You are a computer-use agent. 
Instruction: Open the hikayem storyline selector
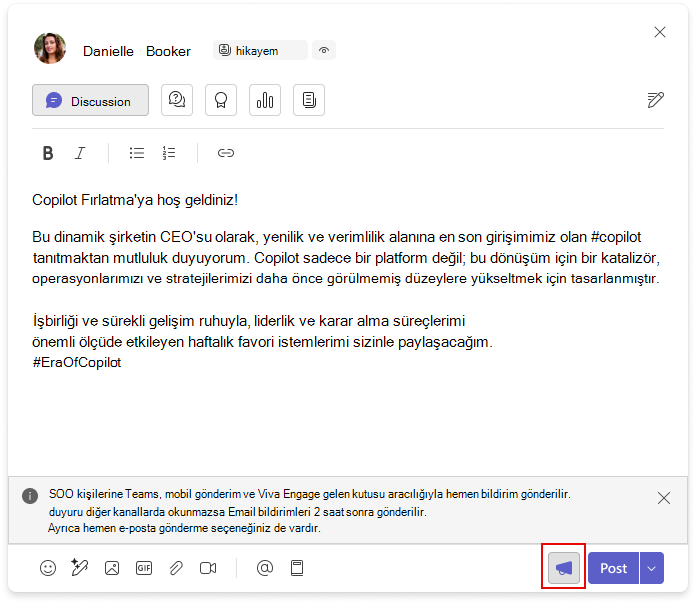260,50
